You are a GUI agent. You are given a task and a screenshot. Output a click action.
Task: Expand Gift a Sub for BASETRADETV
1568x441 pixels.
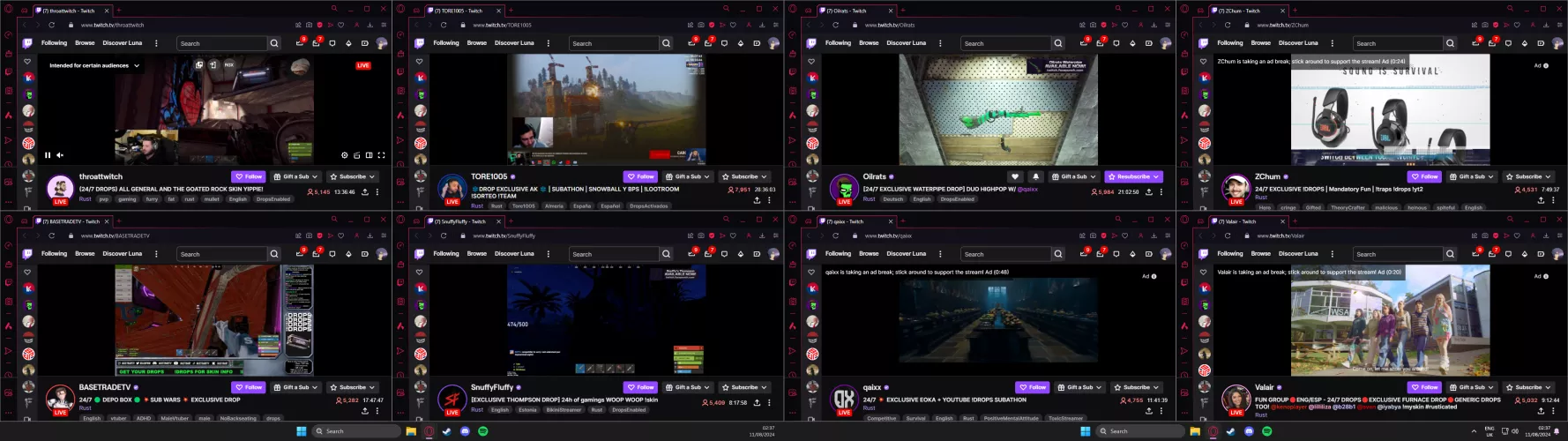point(295,387)
